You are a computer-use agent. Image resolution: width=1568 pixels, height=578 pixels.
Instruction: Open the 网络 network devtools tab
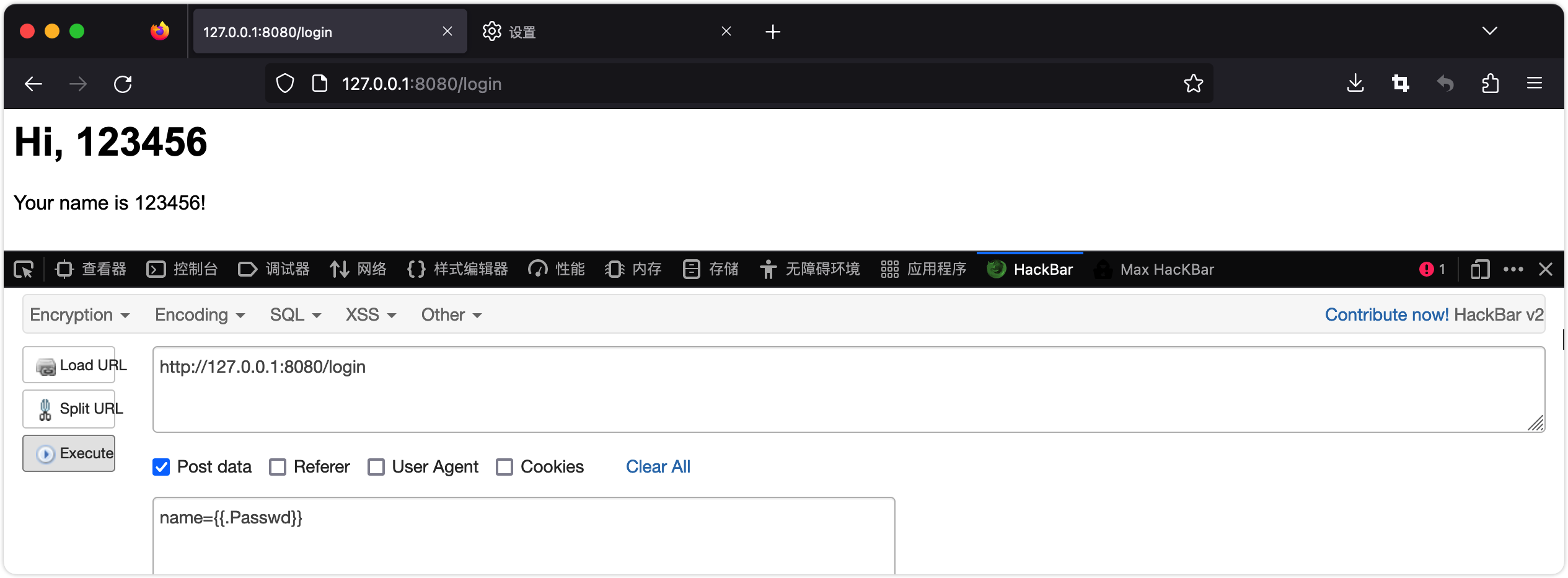coord(358,269)
